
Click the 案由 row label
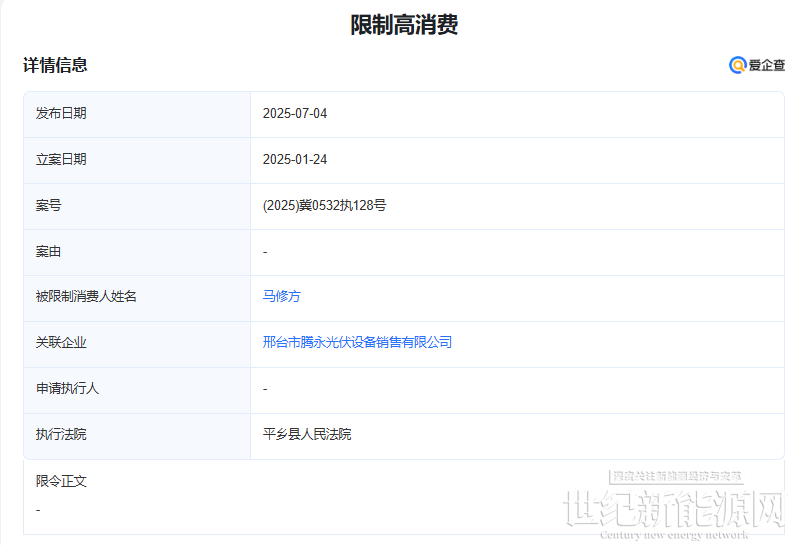coord(49,251)
